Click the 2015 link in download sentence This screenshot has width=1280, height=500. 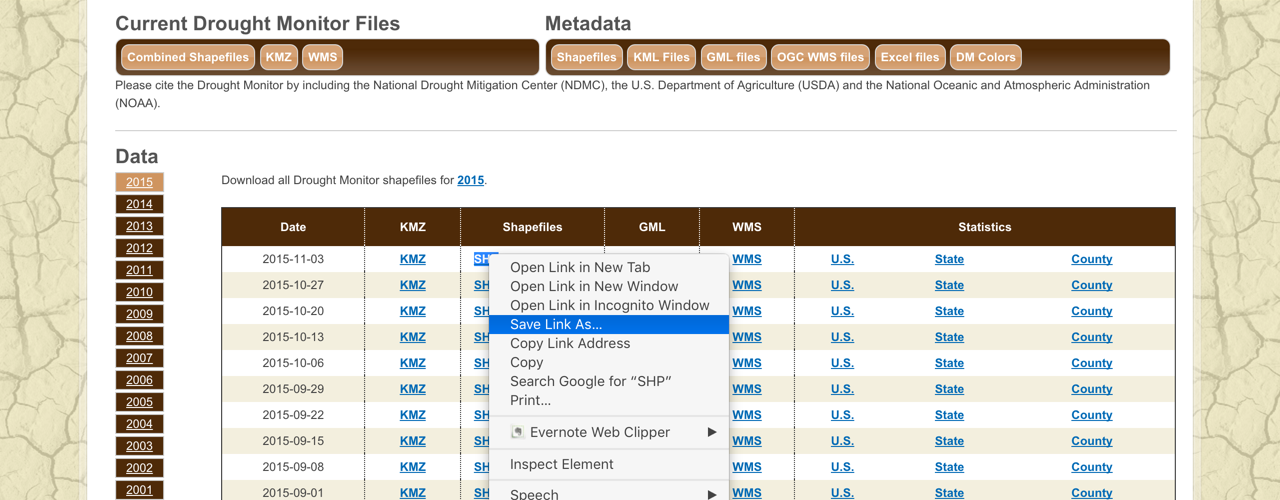(x=470, y=180)
